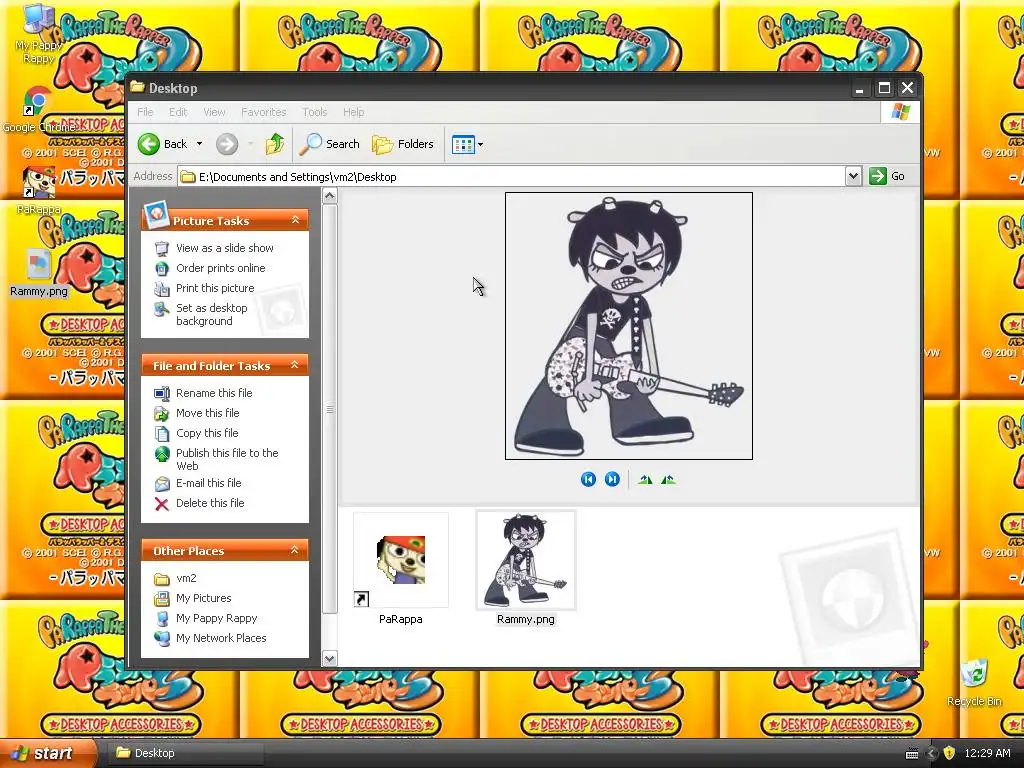Click the large Rammy preview image
This screenshot has width=1024, height=768.
629,326
